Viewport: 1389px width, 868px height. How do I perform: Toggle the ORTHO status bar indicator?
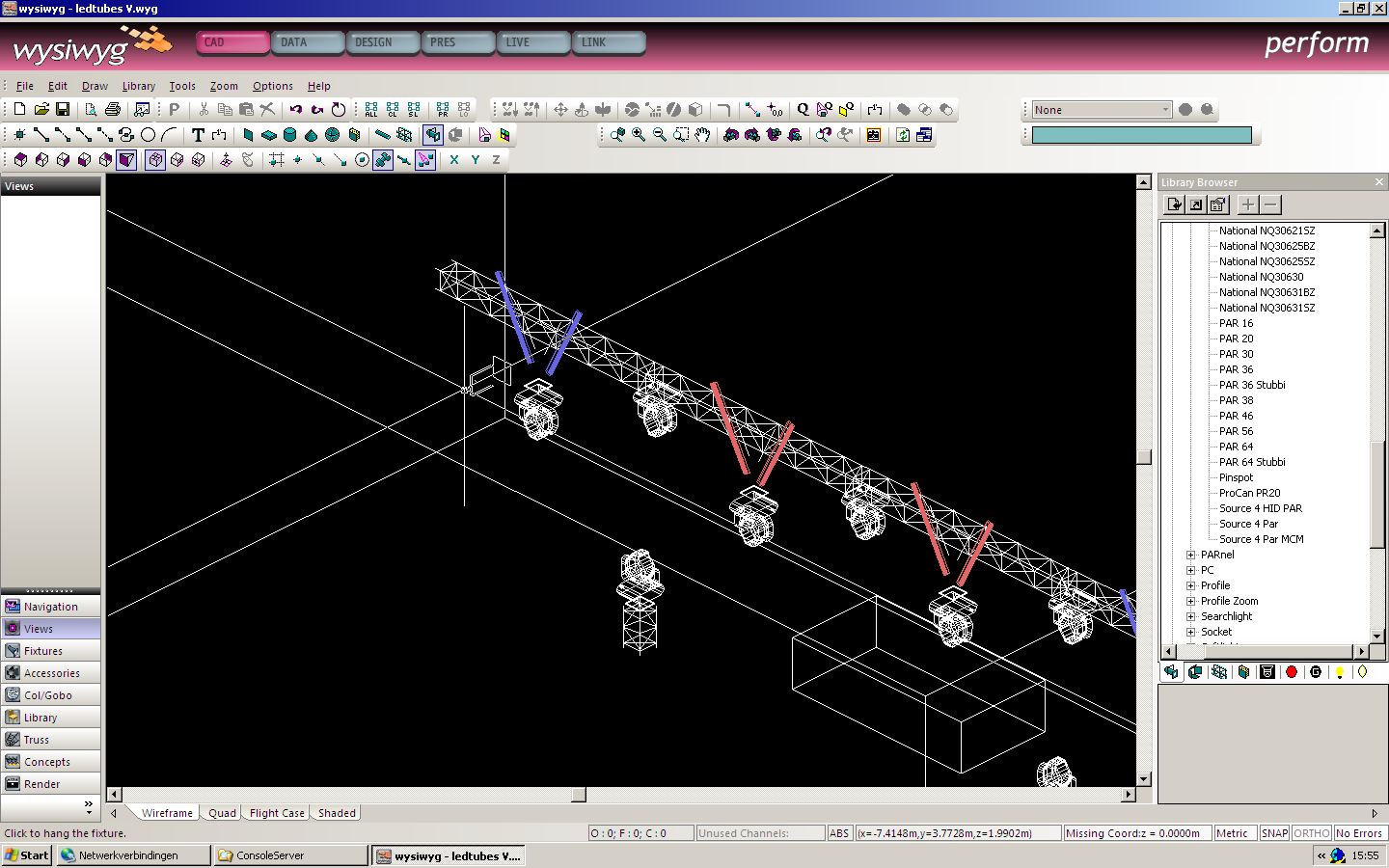pos(1312,833)
